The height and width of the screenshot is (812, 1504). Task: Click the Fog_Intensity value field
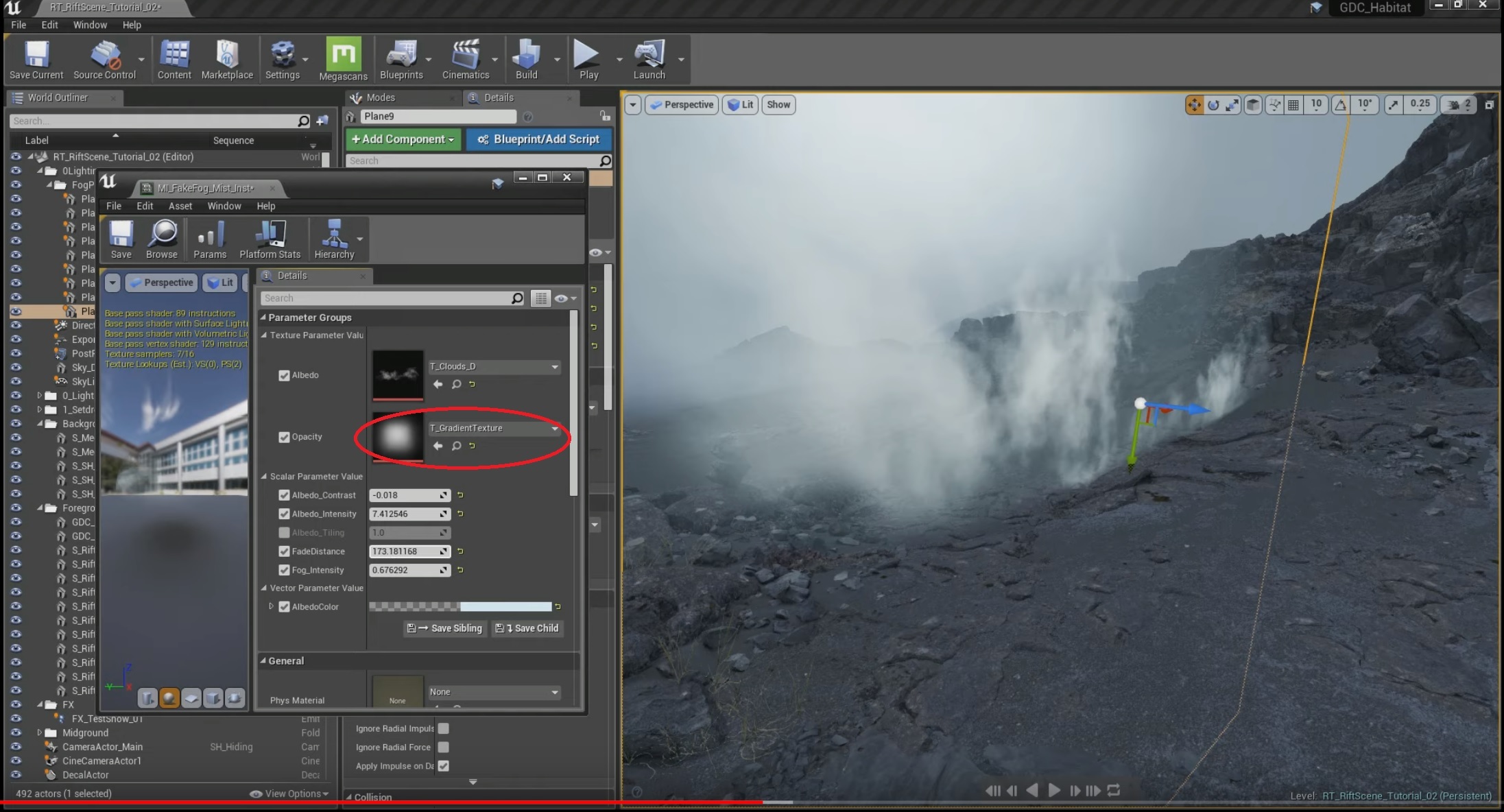[409, 570]
